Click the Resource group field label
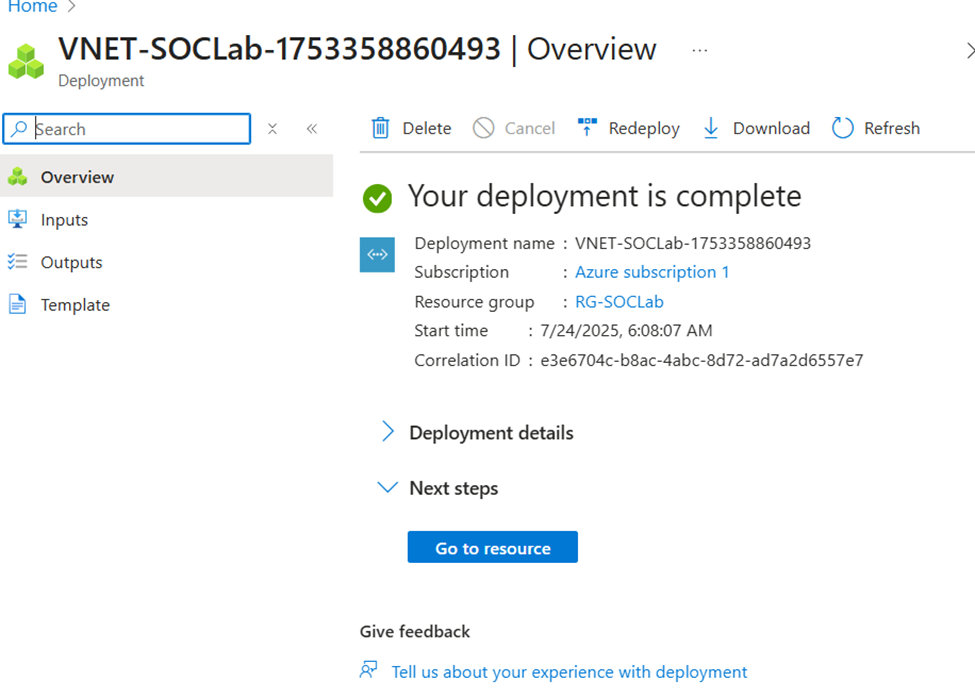The image size is (975, 698). (x=474, y=301)
